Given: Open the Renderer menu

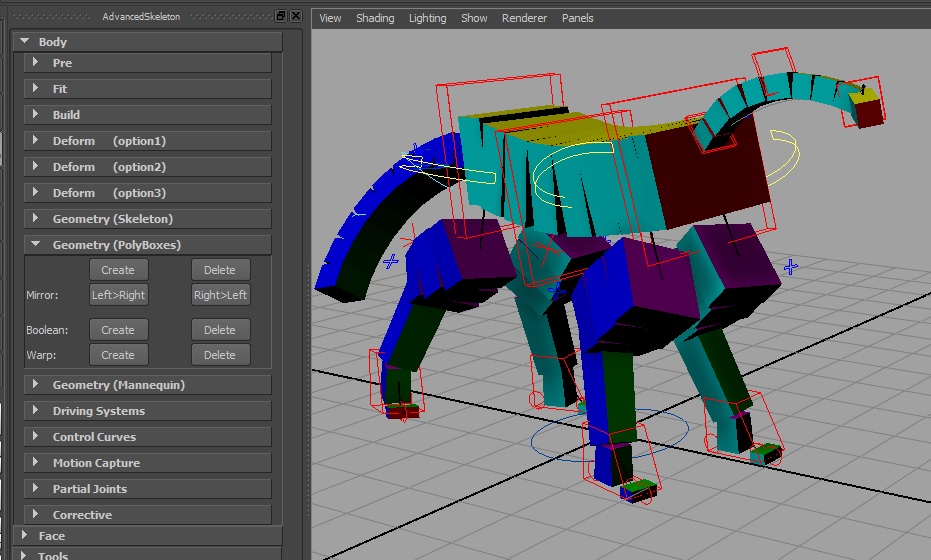Looking at the screenshot, I should point(524,18).
